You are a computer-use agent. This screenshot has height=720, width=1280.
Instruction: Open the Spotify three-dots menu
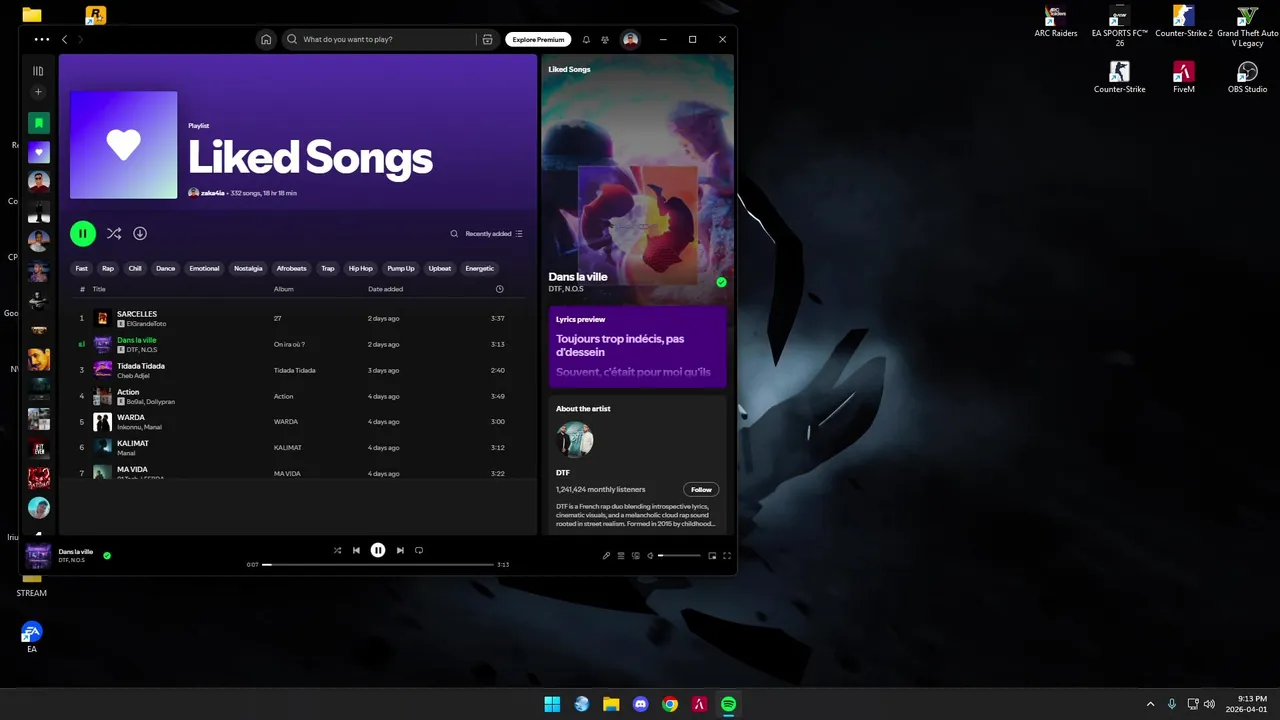point(41,40)
